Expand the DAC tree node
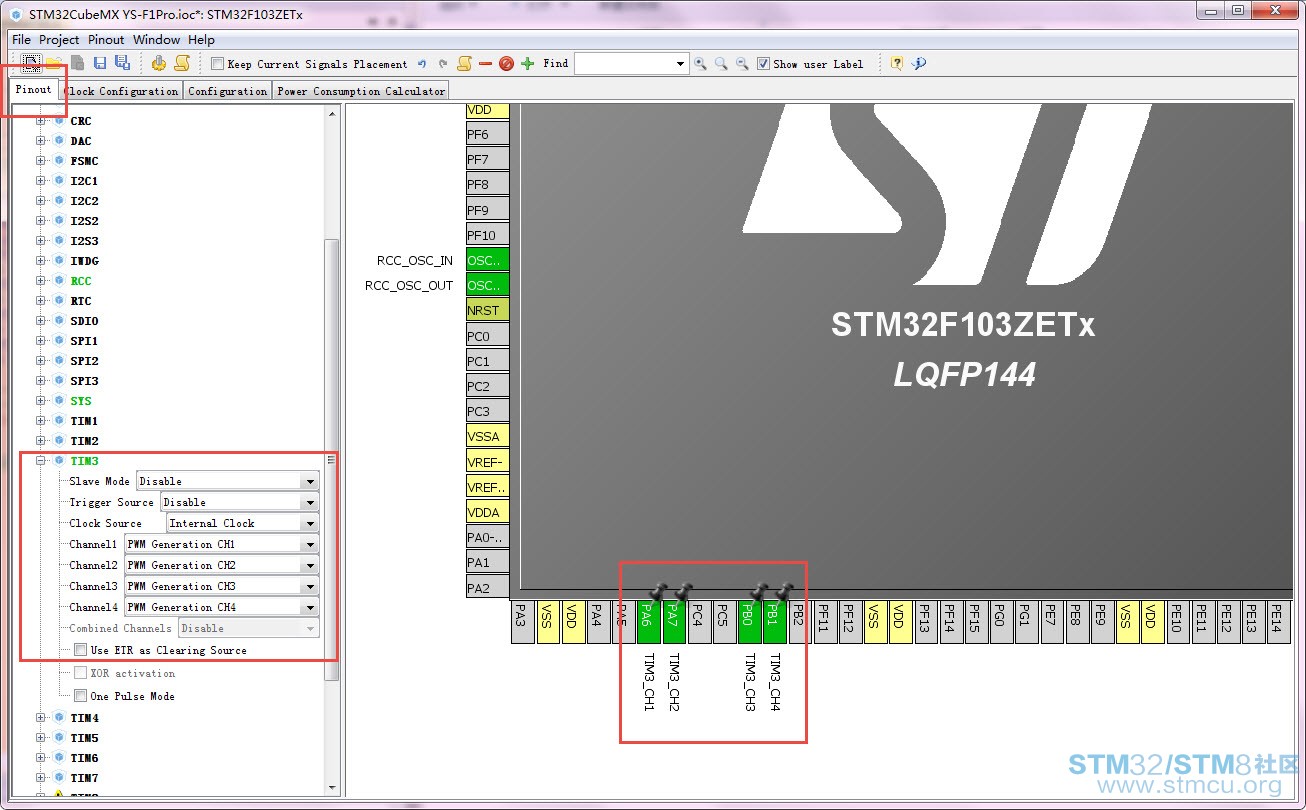This screenshot has height=810, width=1306. [x=41, y=141]
